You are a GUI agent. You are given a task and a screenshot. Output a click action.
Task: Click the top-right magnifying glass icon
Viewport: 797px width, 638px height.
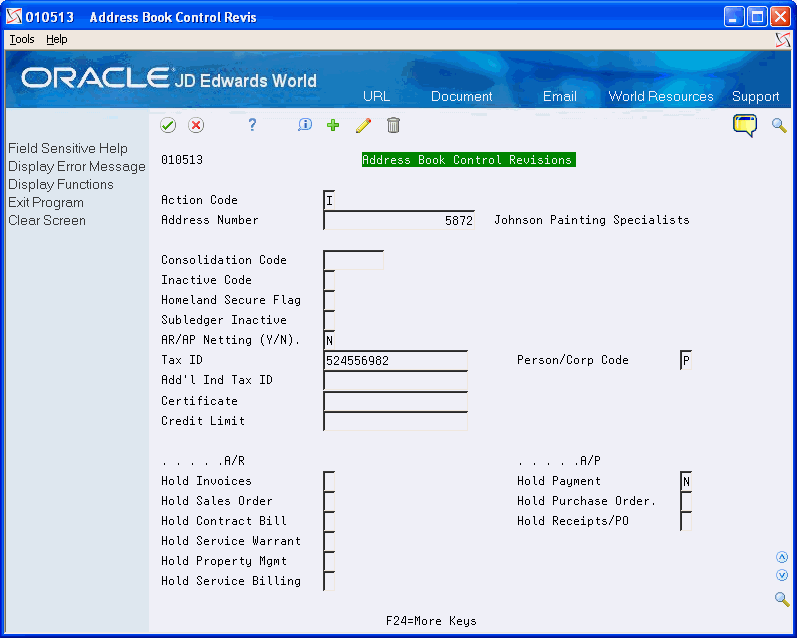click(x=779, y=125)
